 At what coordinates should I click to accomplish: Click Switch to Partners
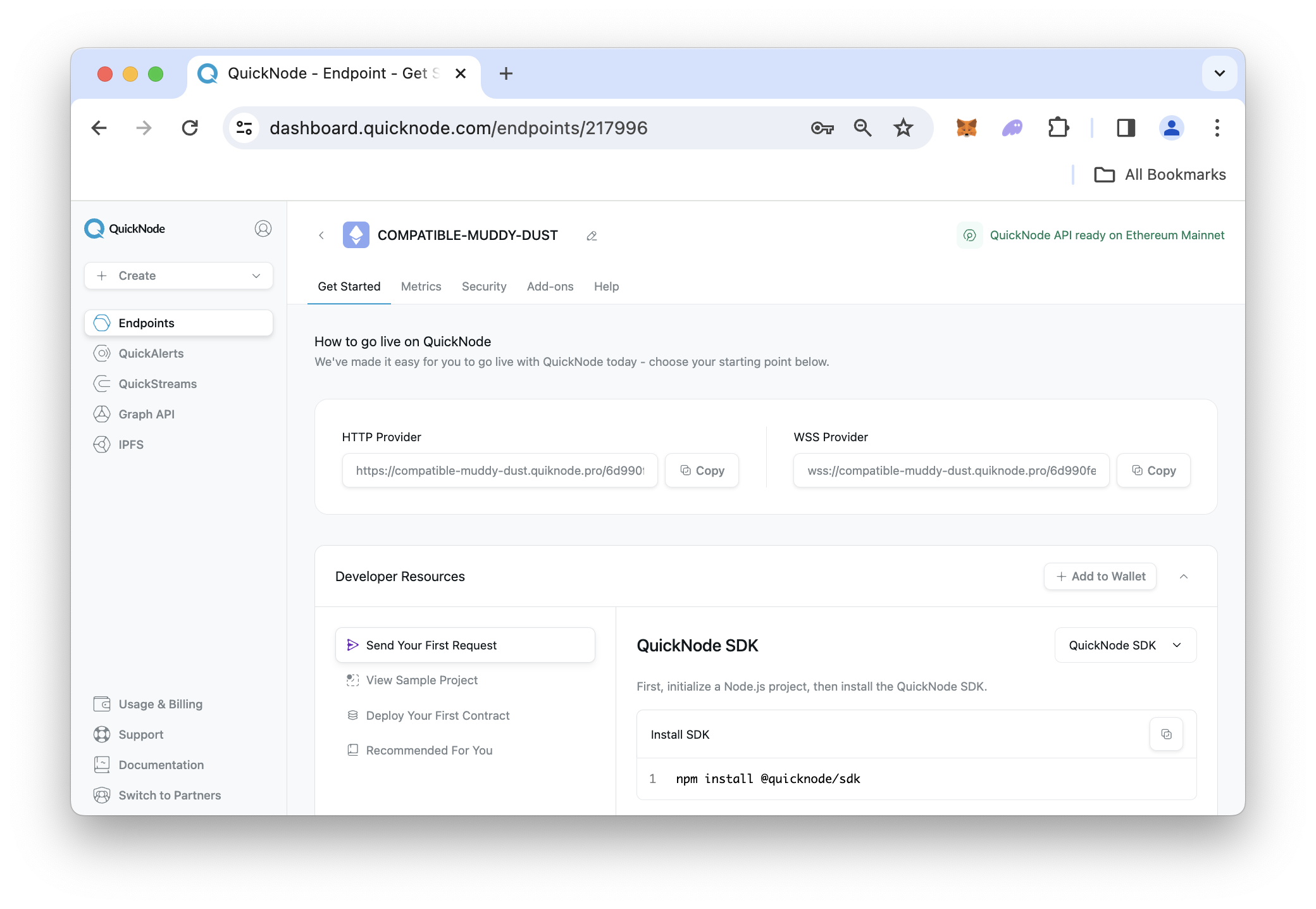point(157,795)
